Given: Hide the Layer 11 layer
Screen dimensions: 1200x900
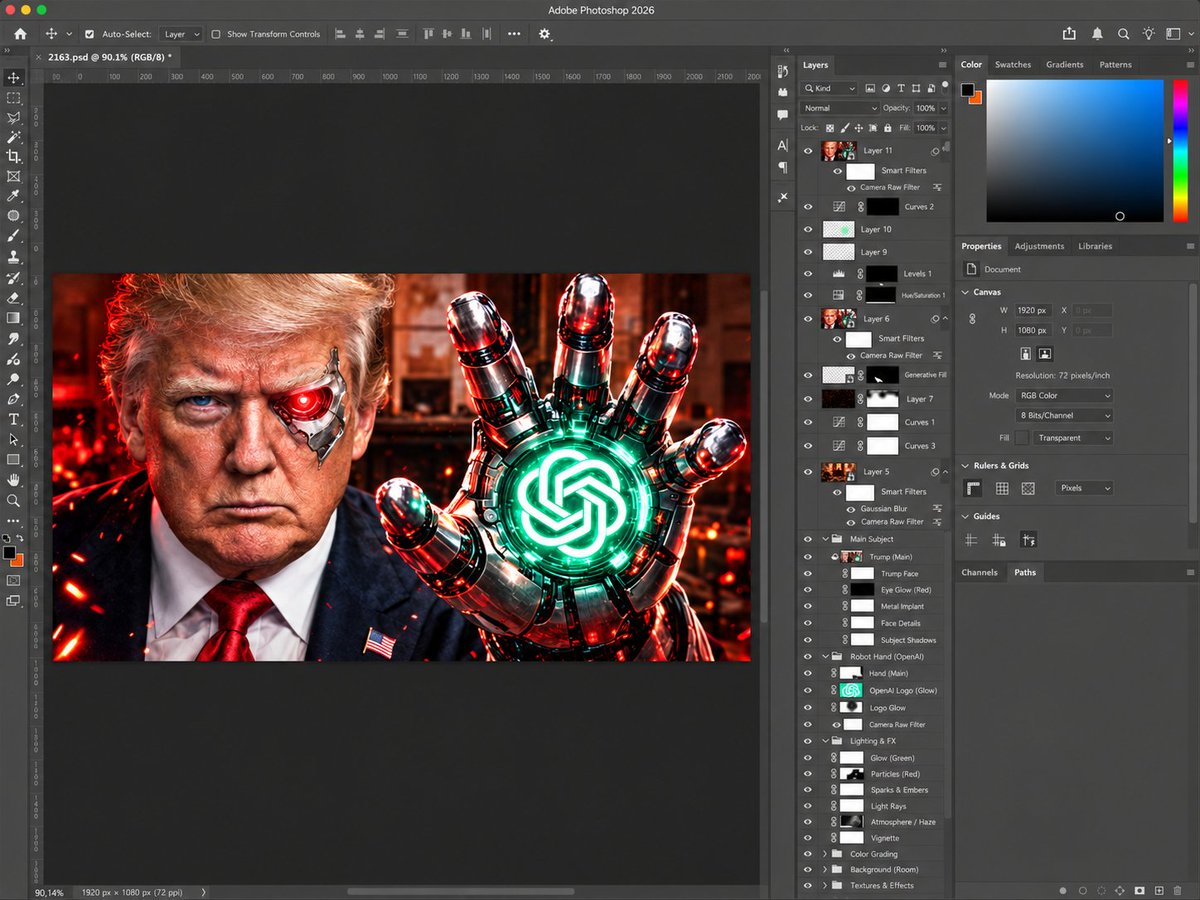Looking at the screenshot, I should (x=808, y=150).
